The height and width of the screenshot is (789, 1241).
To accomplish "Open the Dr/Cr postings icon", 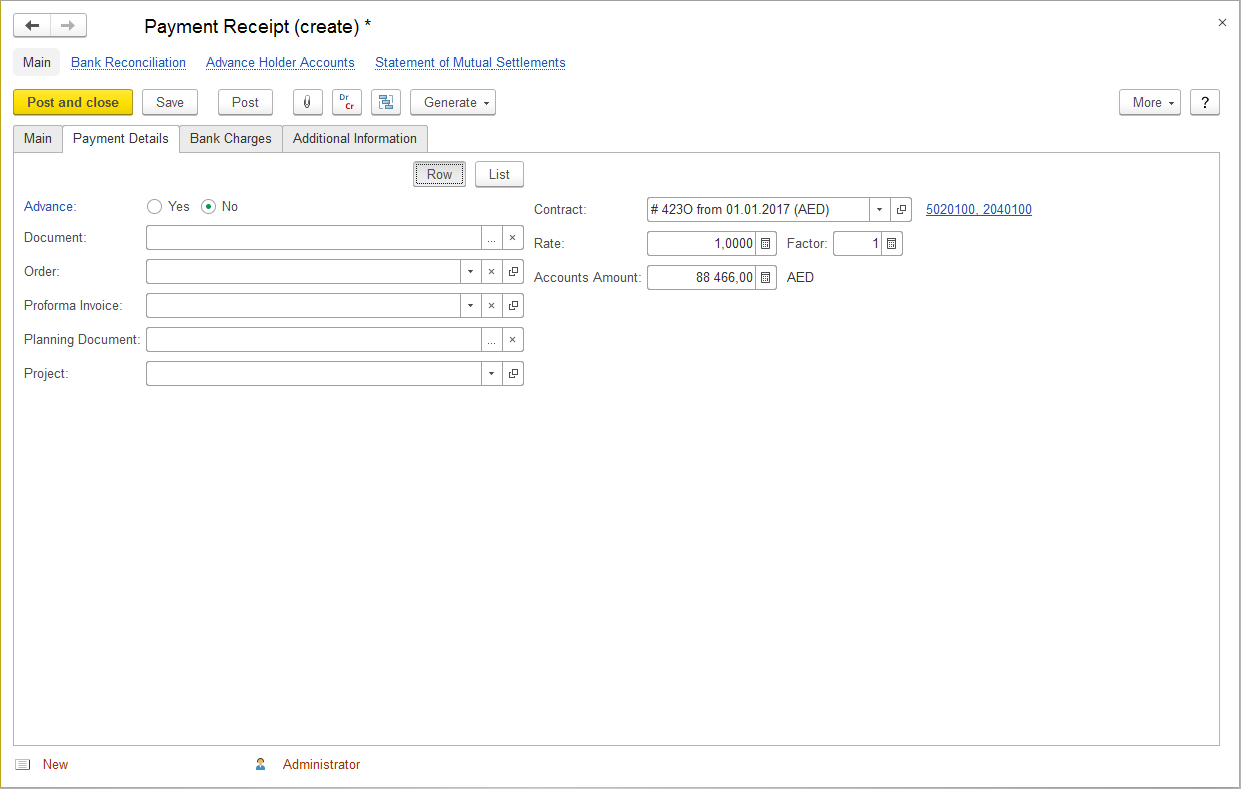I will (346, 102).
